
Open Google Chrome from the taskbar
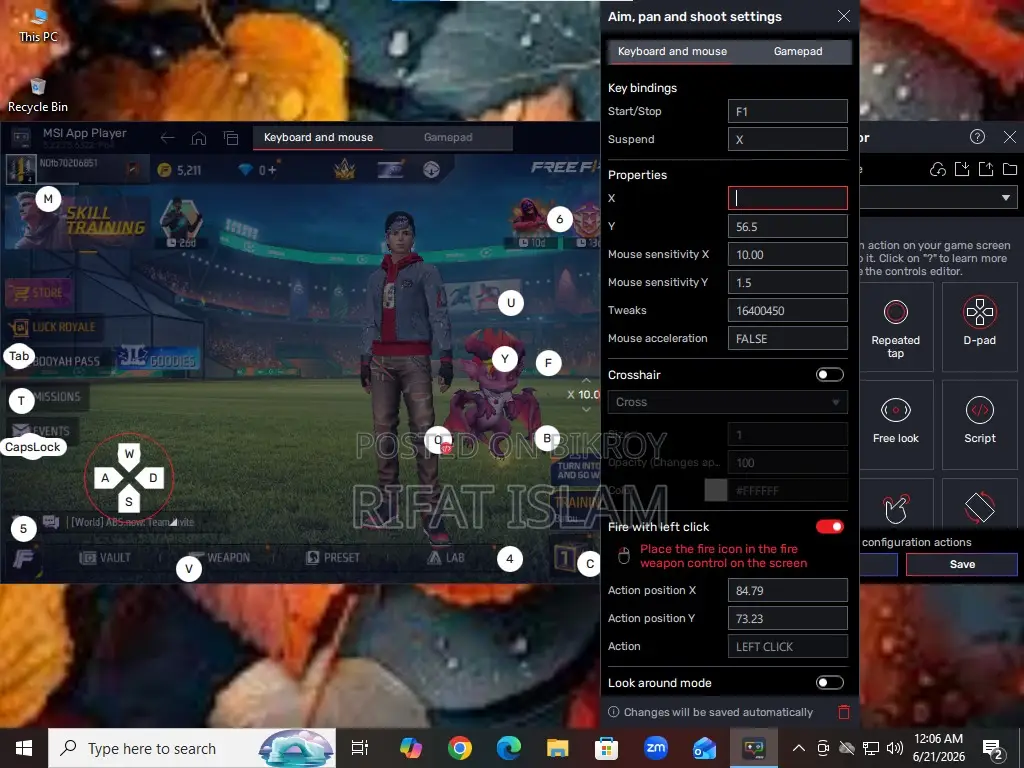460,748
